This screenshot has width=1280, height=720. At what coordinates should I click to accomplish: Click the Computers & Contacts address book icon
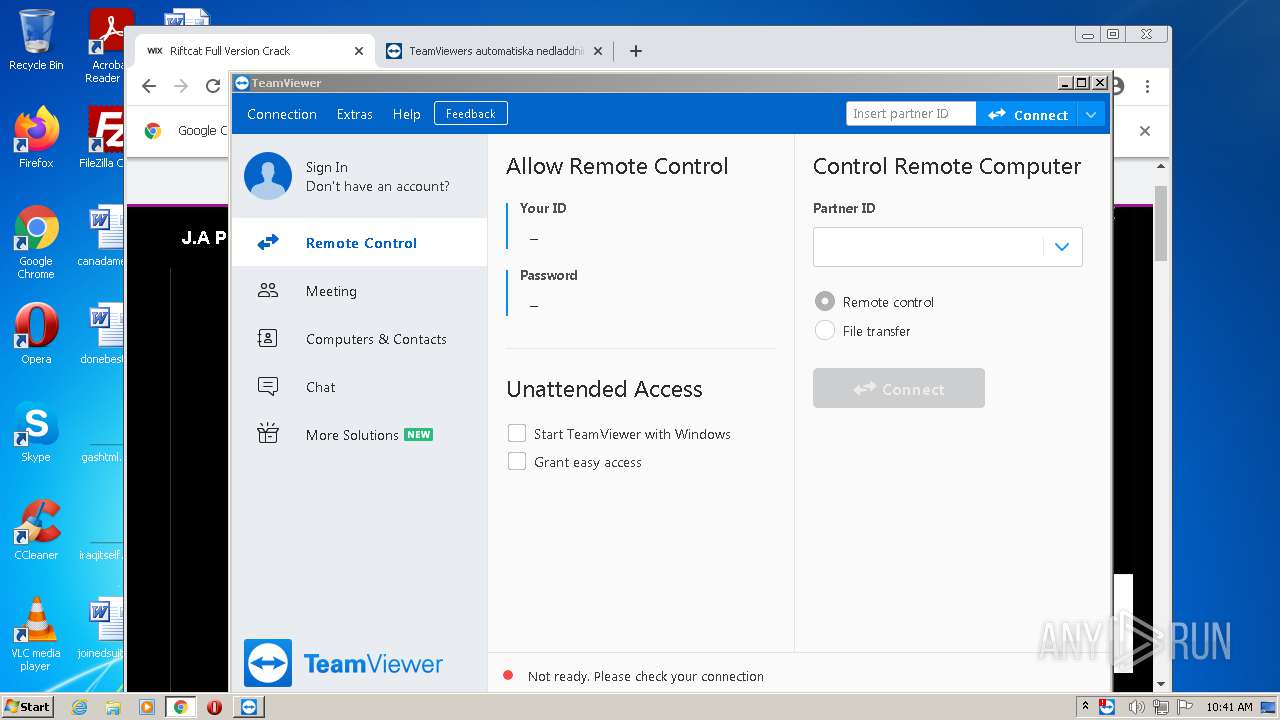click(268, 338)
